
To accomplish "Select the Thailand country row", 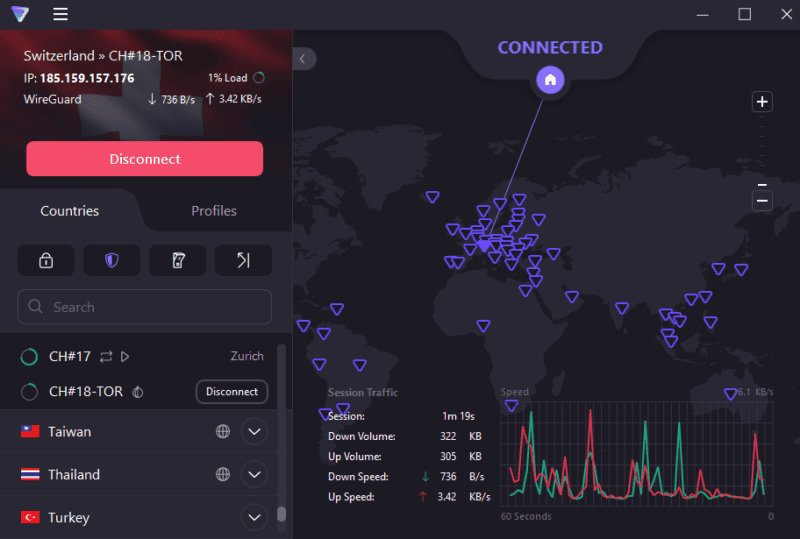I will 138,474.
